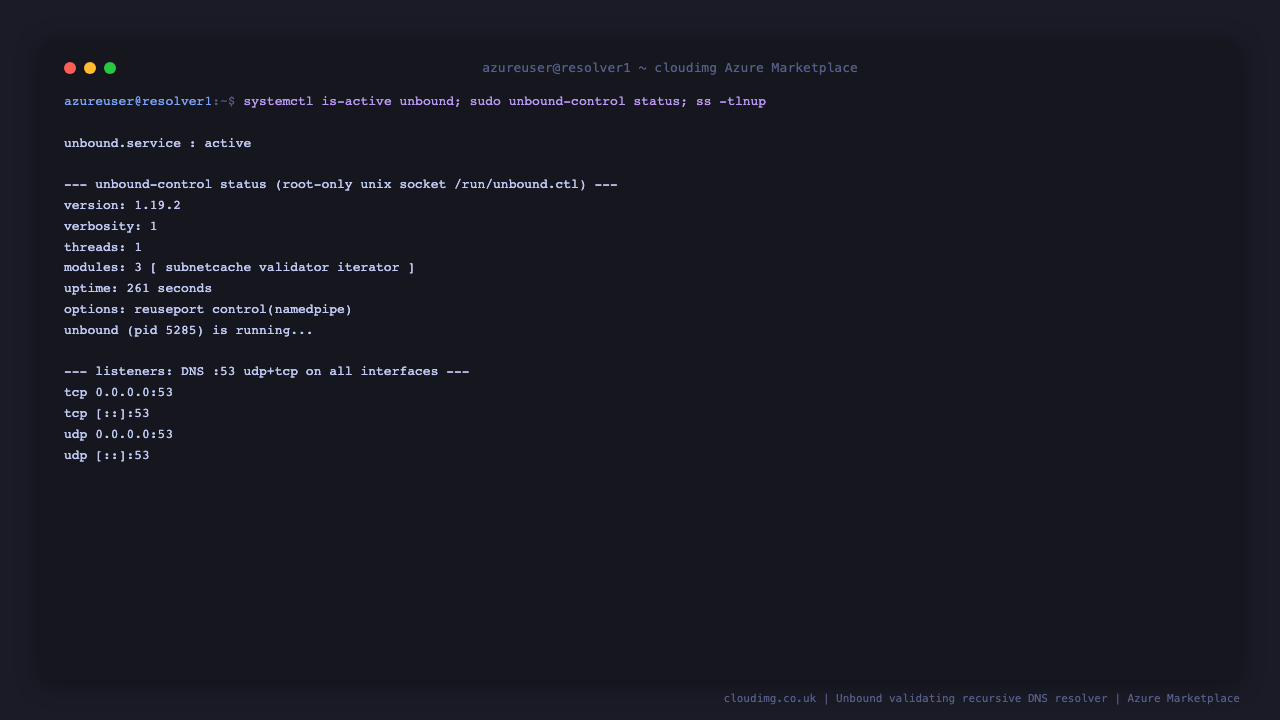
Task: Click the 'tcp [::]:53' line
Action: click(x=107, y=413)
